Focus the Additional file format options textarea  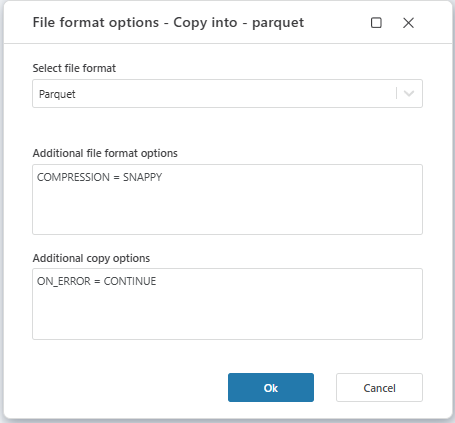coord(227,199)
